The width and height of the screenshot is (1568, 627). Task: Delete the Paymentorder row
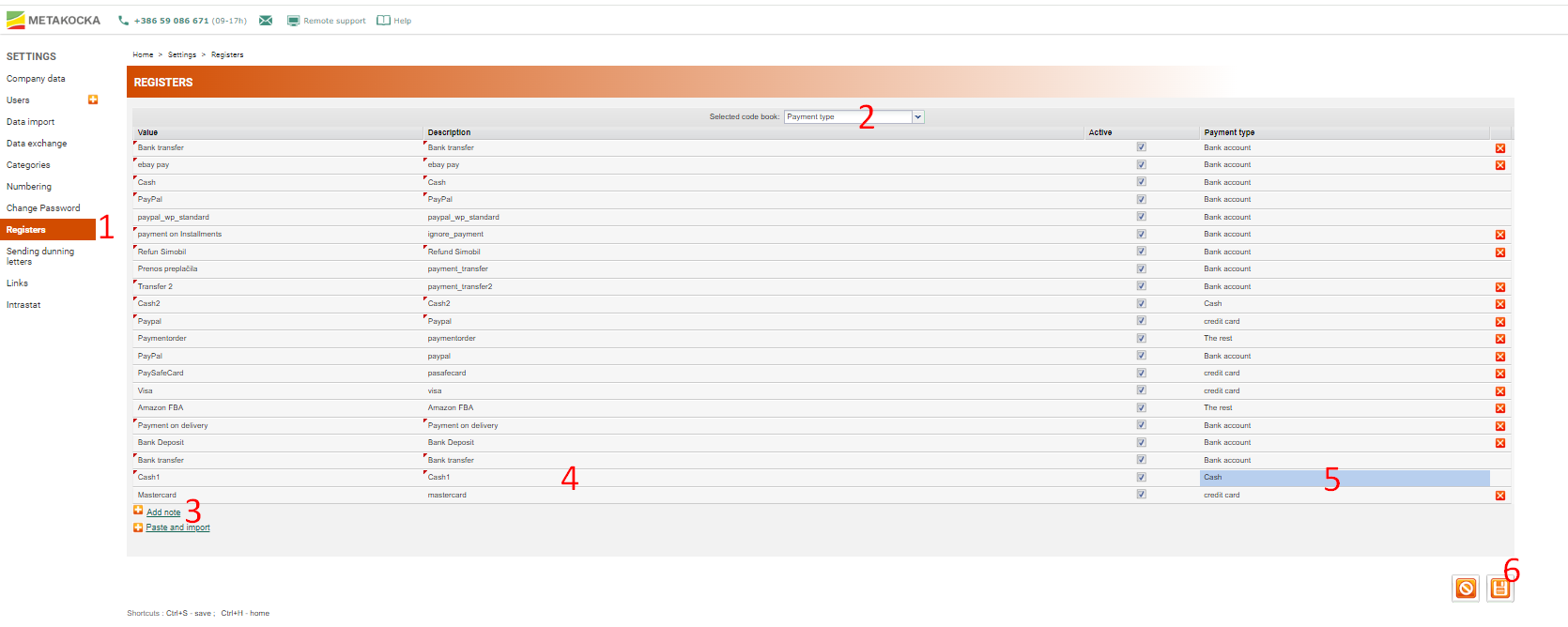pyautogui.click(x=1499, y=339)
